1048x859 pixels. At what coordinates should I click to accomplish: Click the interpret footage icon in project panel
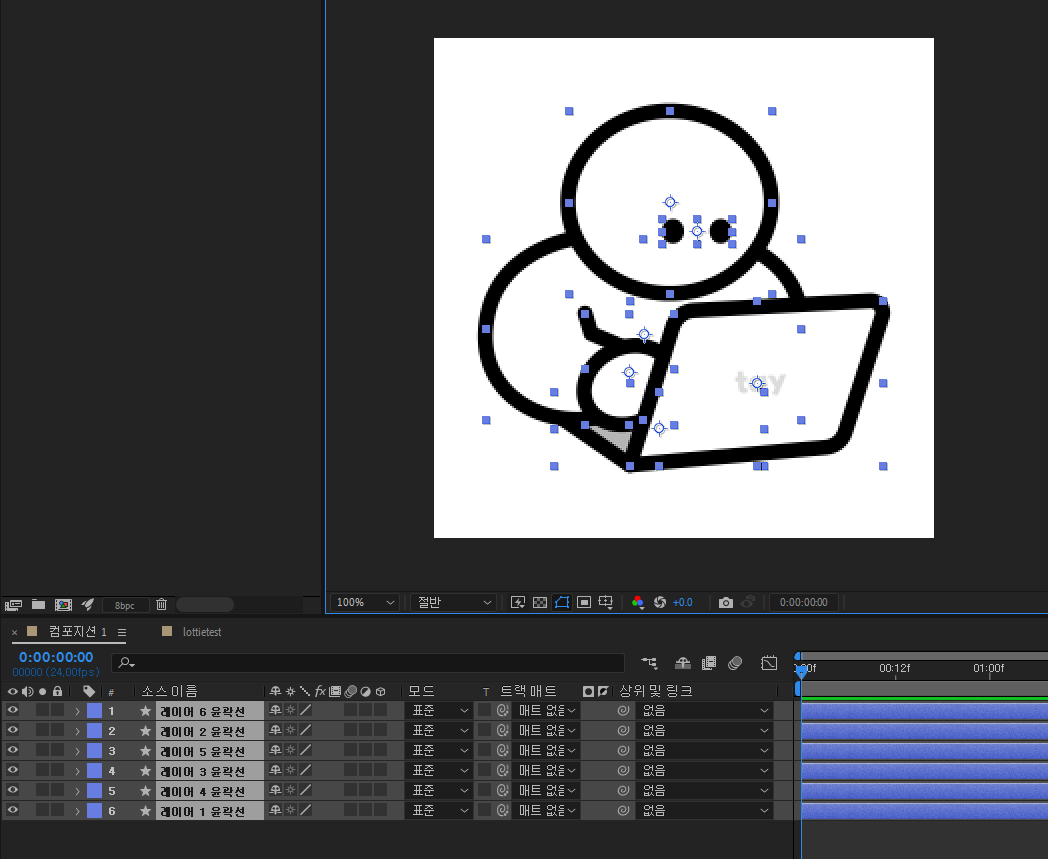pos(13,605)
